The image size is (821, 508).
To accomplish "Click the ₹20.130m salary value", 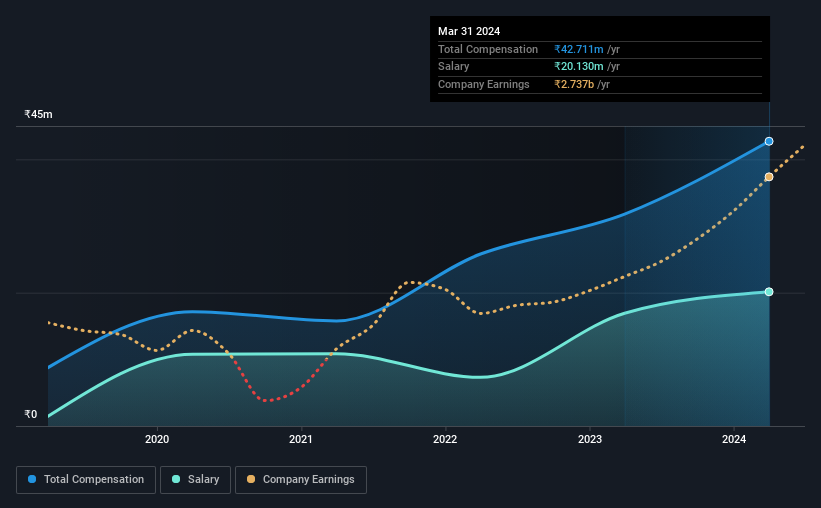I will pyautogui.click(x=579, y=67).
